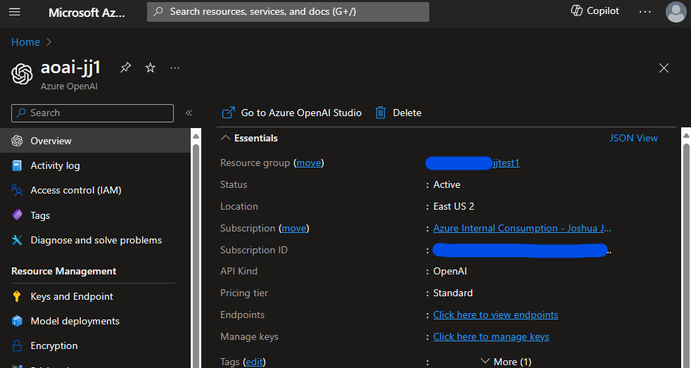
Task: Click the Model deployments cube icon
Action: click(x=17, y=321)
